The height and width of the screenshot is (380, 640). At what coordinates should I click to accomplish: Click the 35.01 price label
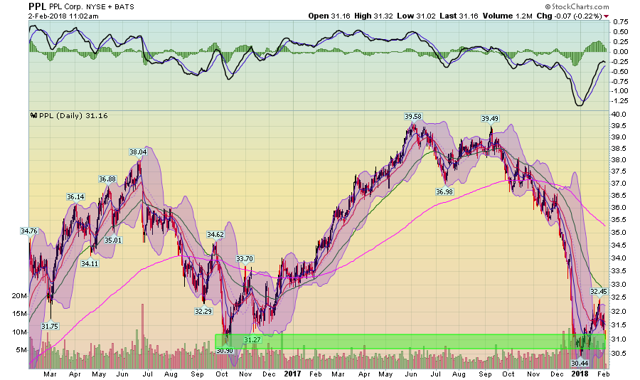113,240
